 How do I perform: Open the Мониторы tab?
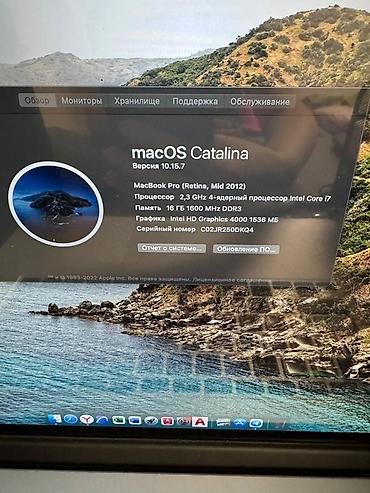click(82, 101)
